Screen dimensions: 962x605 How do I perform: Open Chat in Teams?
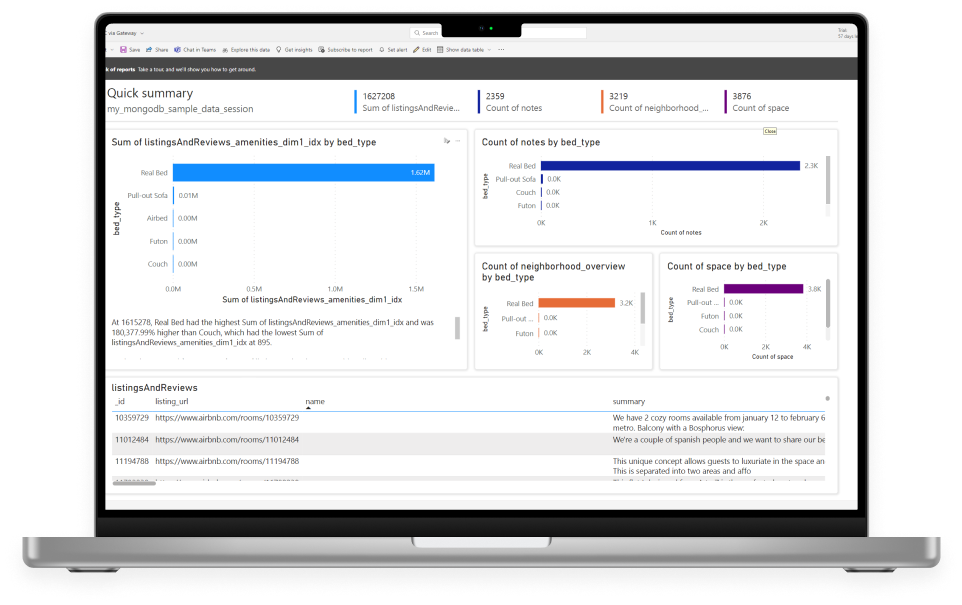(x=177, y=49)
